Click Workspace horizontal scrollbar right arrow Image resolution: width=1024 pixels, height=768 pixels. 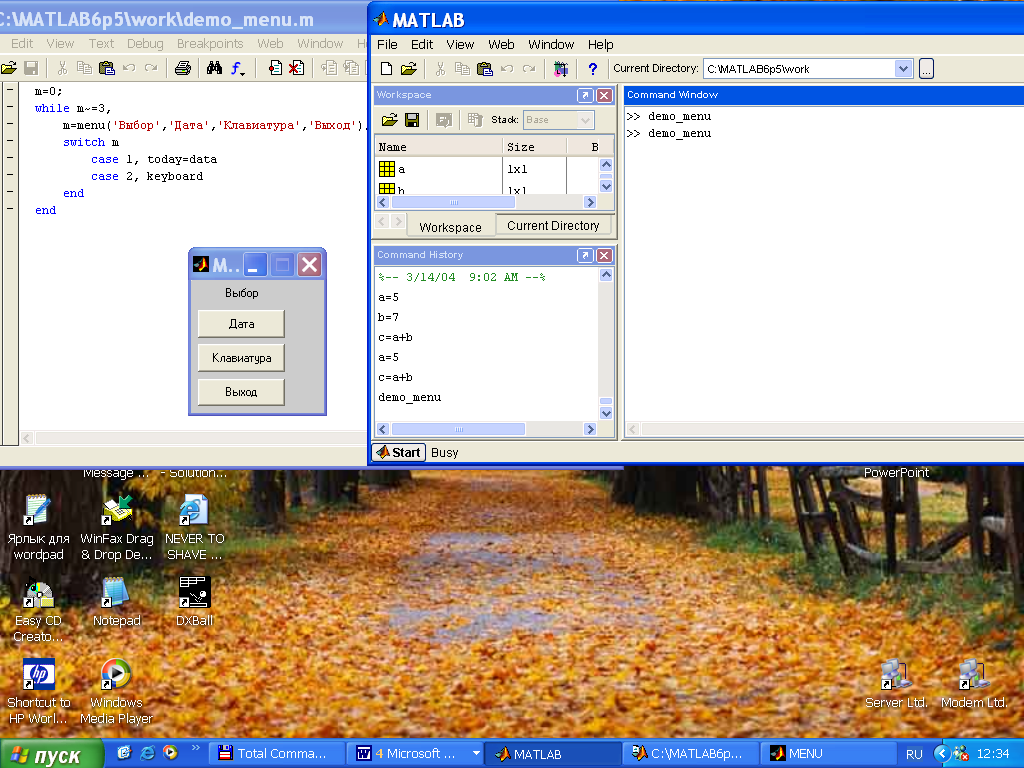(590, 202)
